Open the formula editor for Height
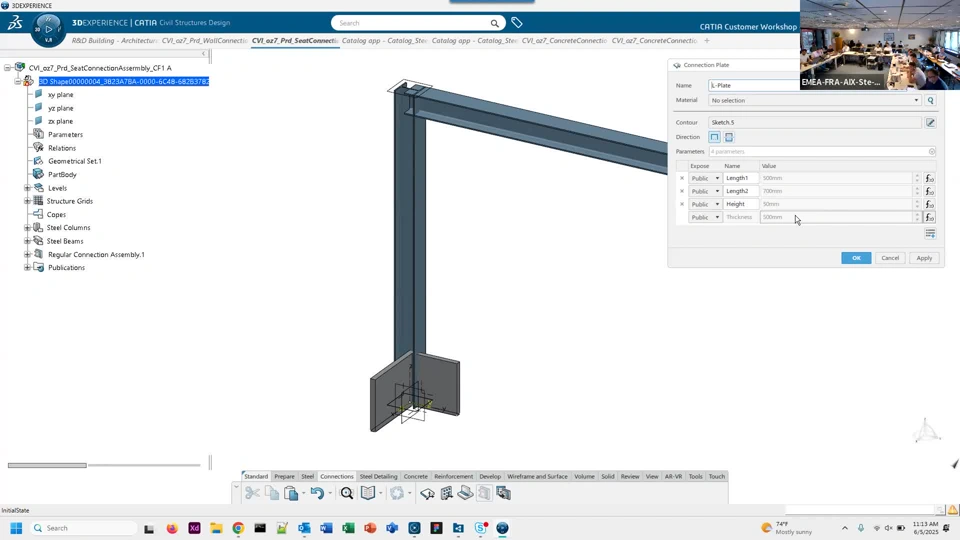Image resolution: width=960 pixels, height=540 pixels. point(929,204)
